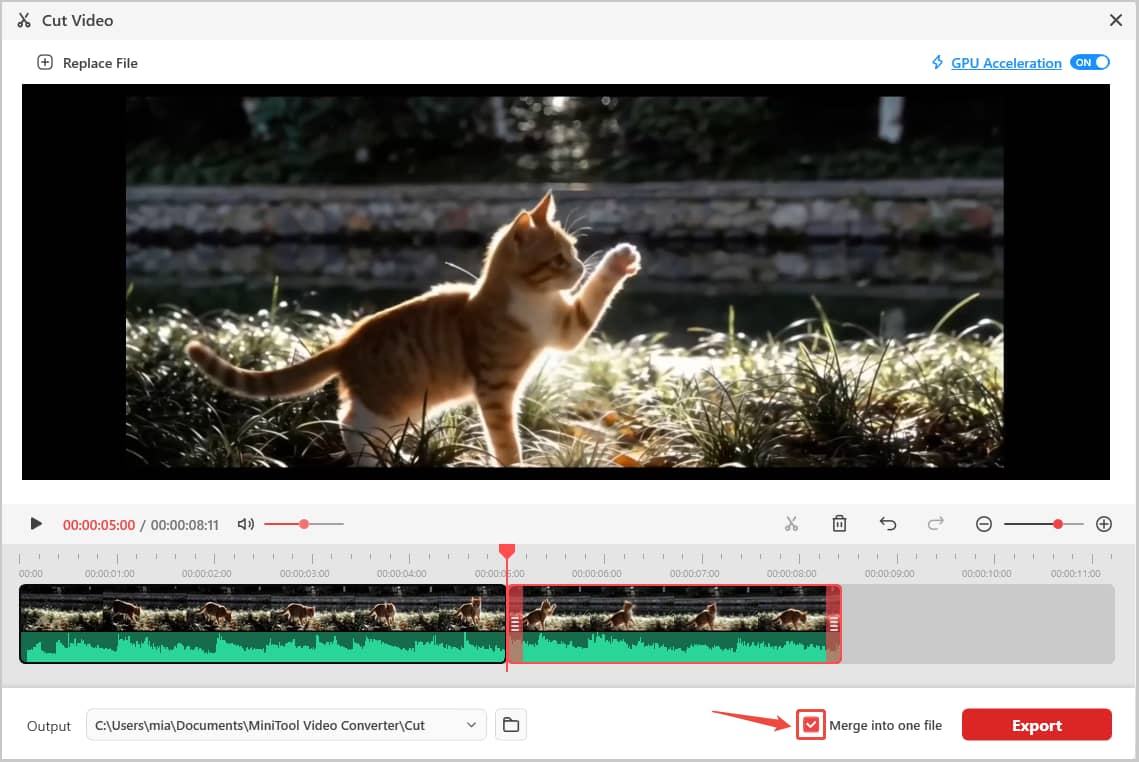Viewport: 1139px width, 762px height.
Task: Adjust the volume slider handle
Action: point(304,524)
